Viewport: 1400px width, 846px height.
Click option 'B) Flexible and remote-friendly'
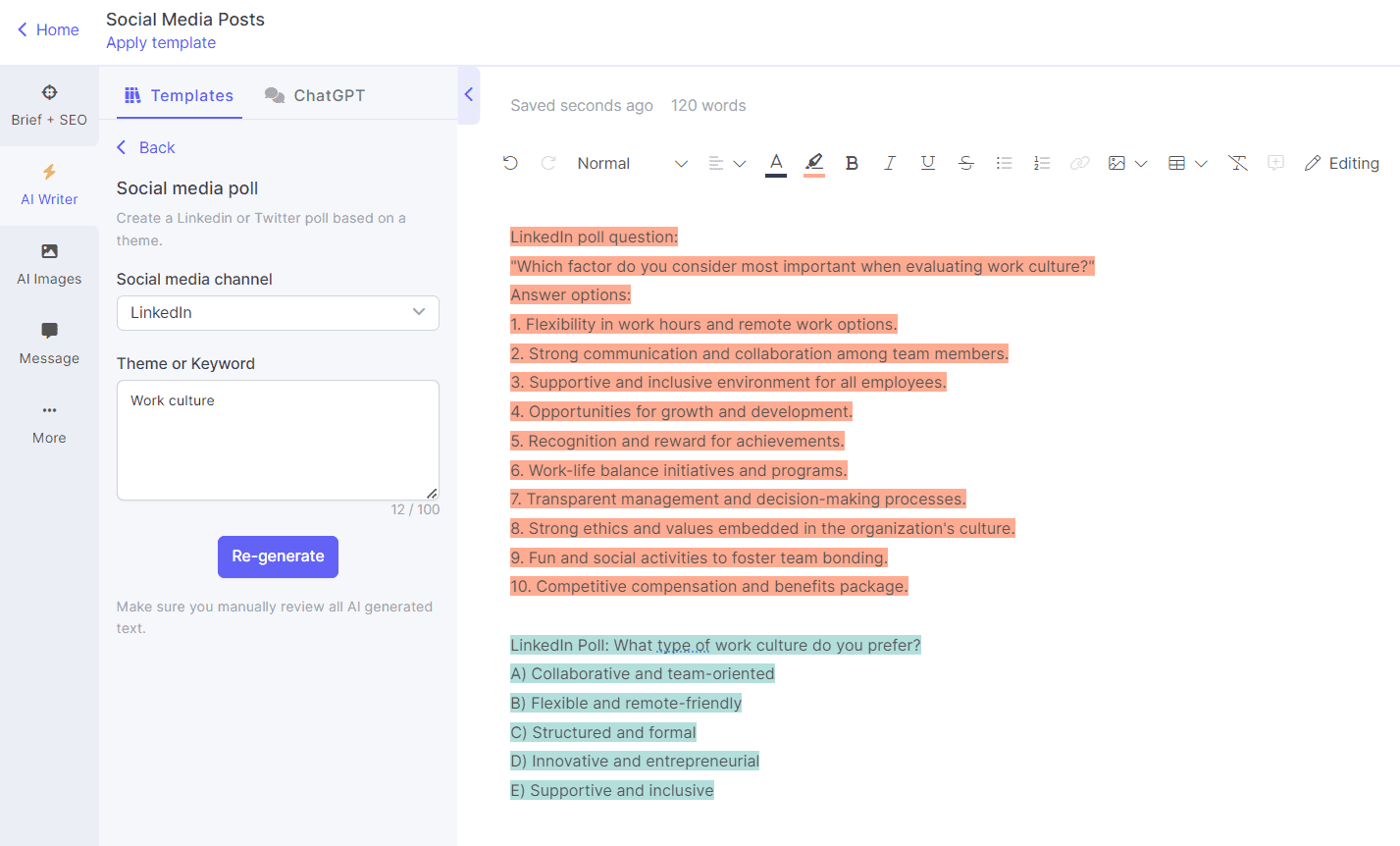[x=626, y=703]
